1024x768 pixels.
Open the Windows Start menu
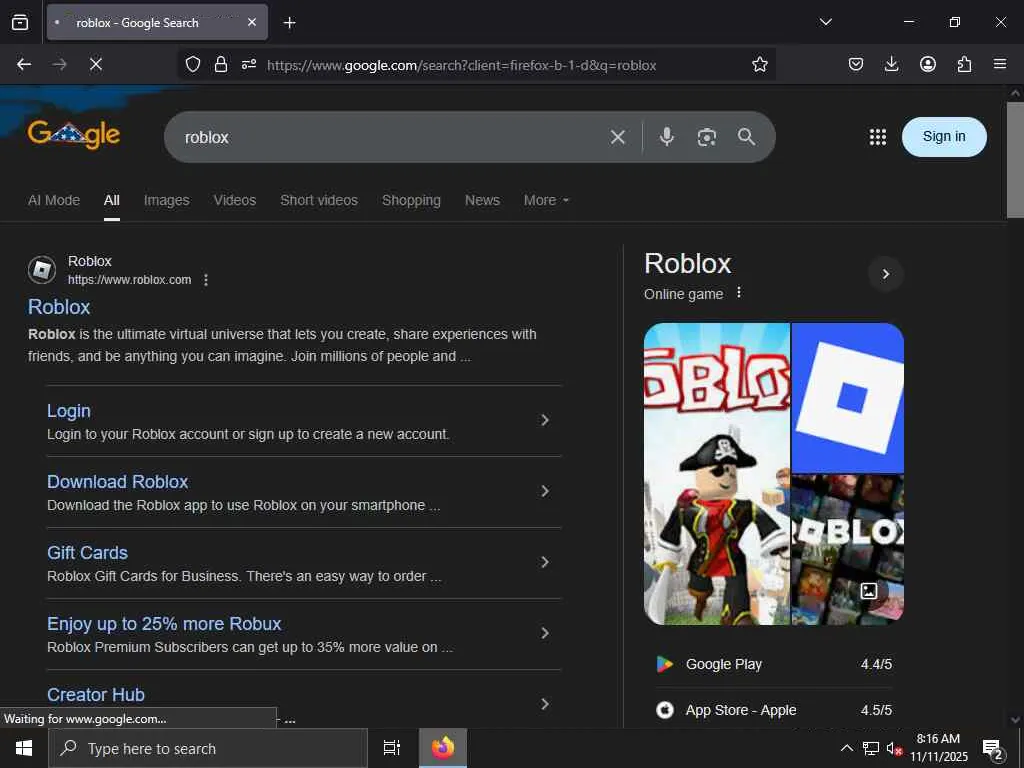pyautogui.click(x=24, y=748)
